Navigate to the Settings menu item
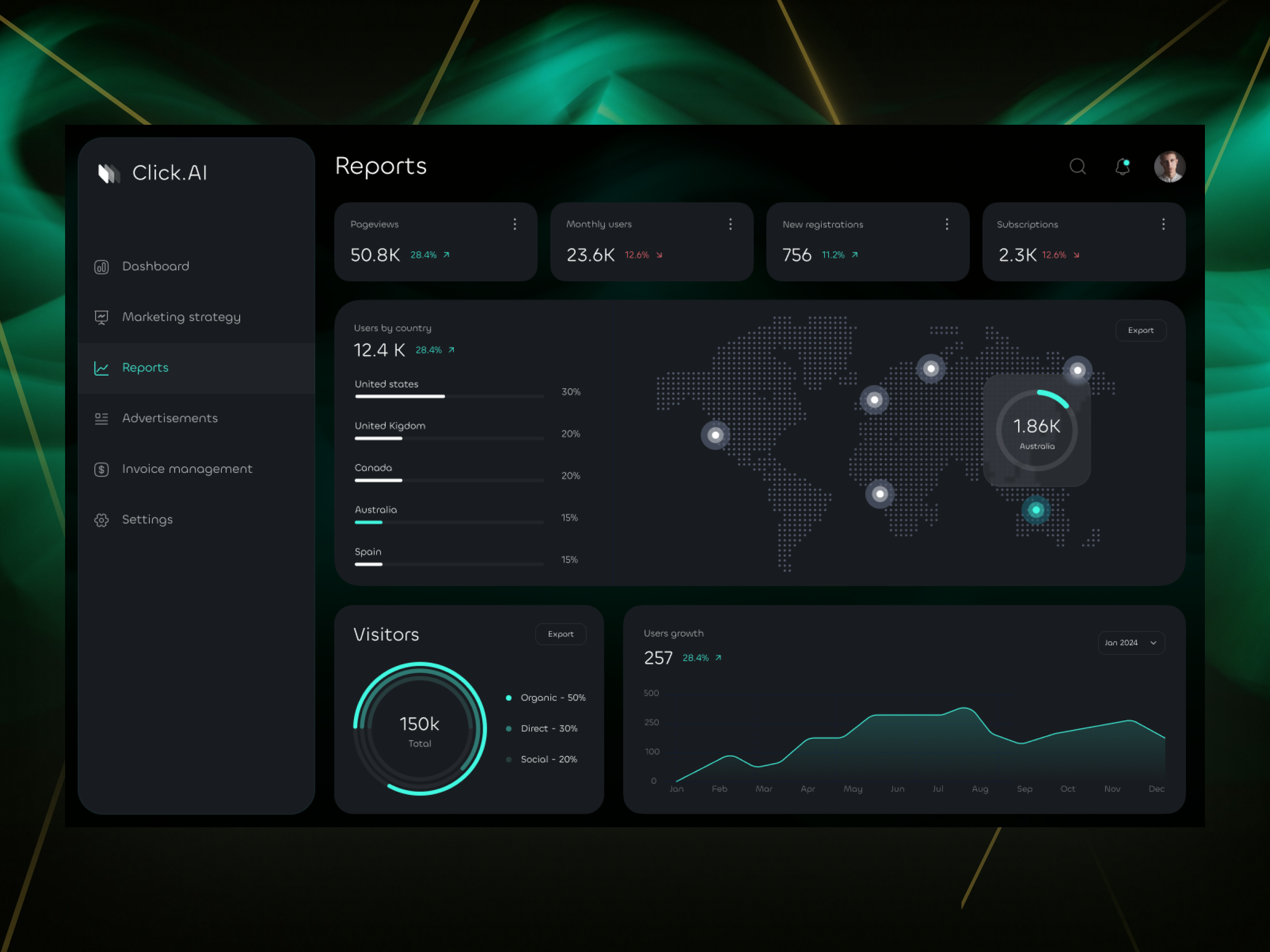 (x=147, y=520)
